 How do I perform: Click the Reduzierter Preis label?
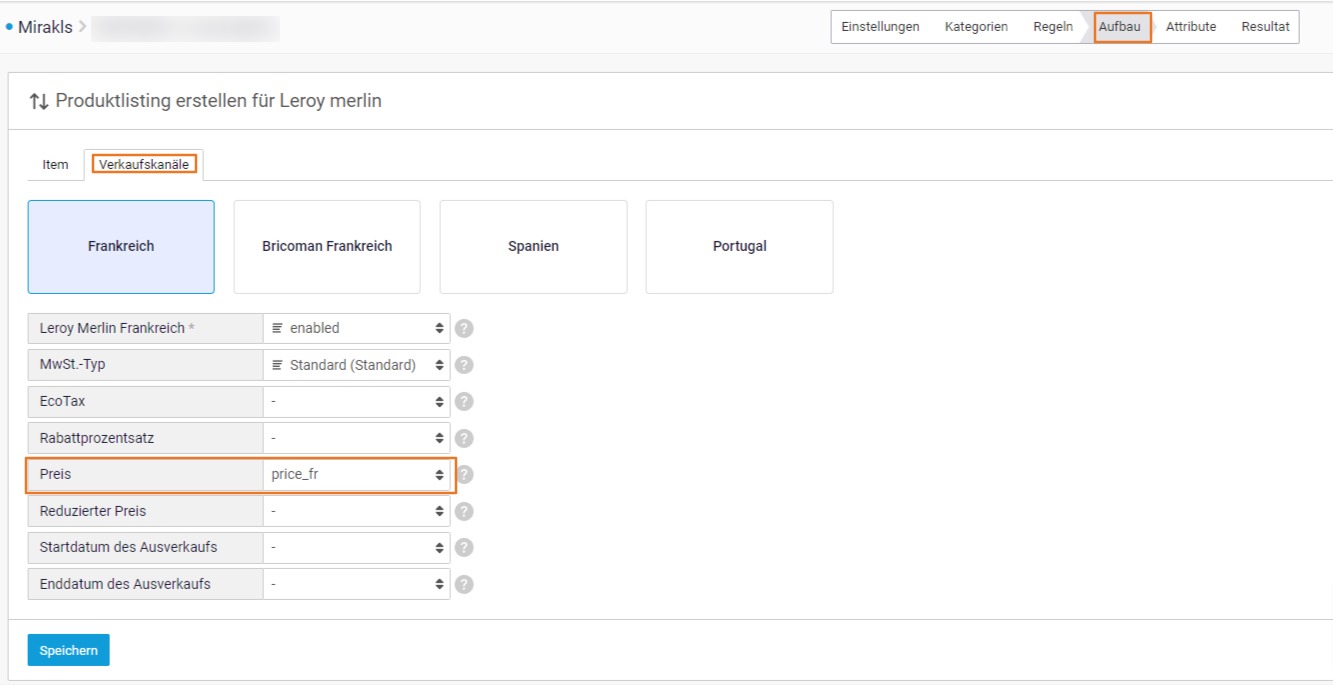pos(93,511)
